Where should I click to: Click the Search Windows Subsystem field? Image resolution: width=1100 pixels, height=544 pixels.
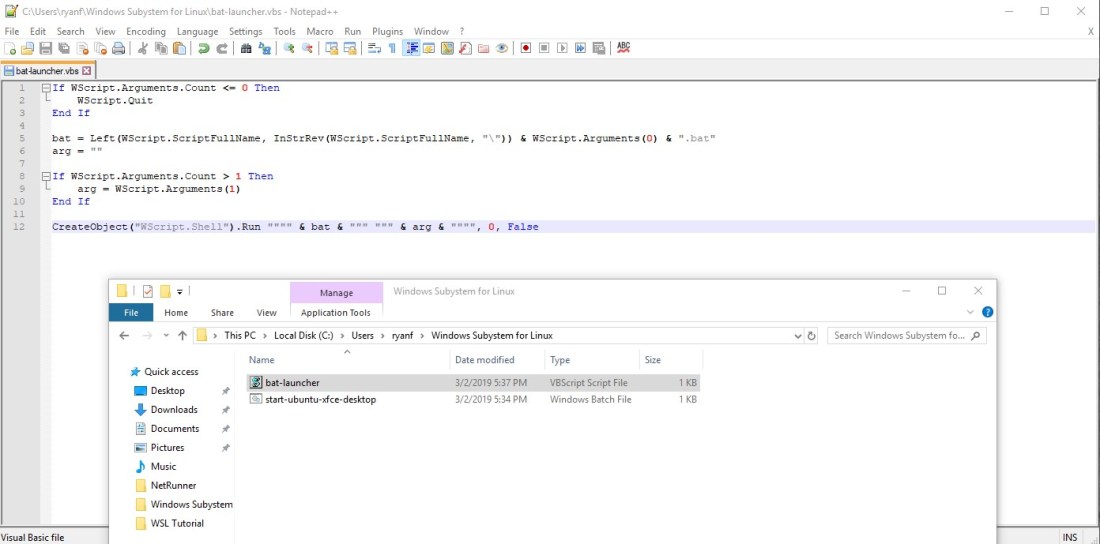click(907, 336)
